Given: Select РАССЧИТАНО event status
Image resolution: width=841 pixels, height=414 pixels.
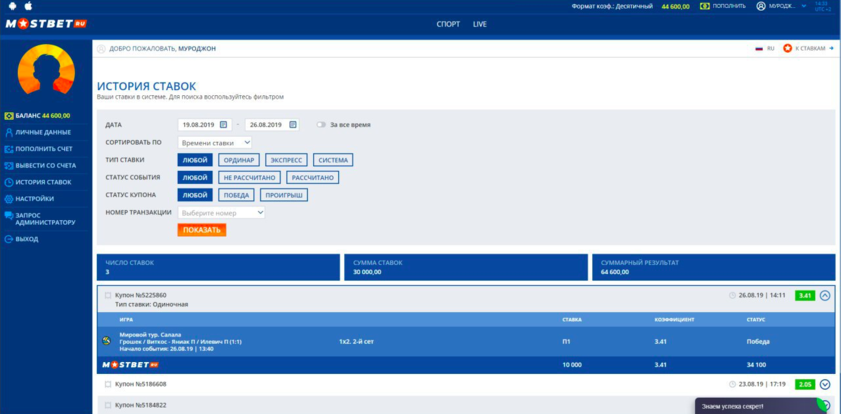Looking at the screenshot, I should point(313,178).
